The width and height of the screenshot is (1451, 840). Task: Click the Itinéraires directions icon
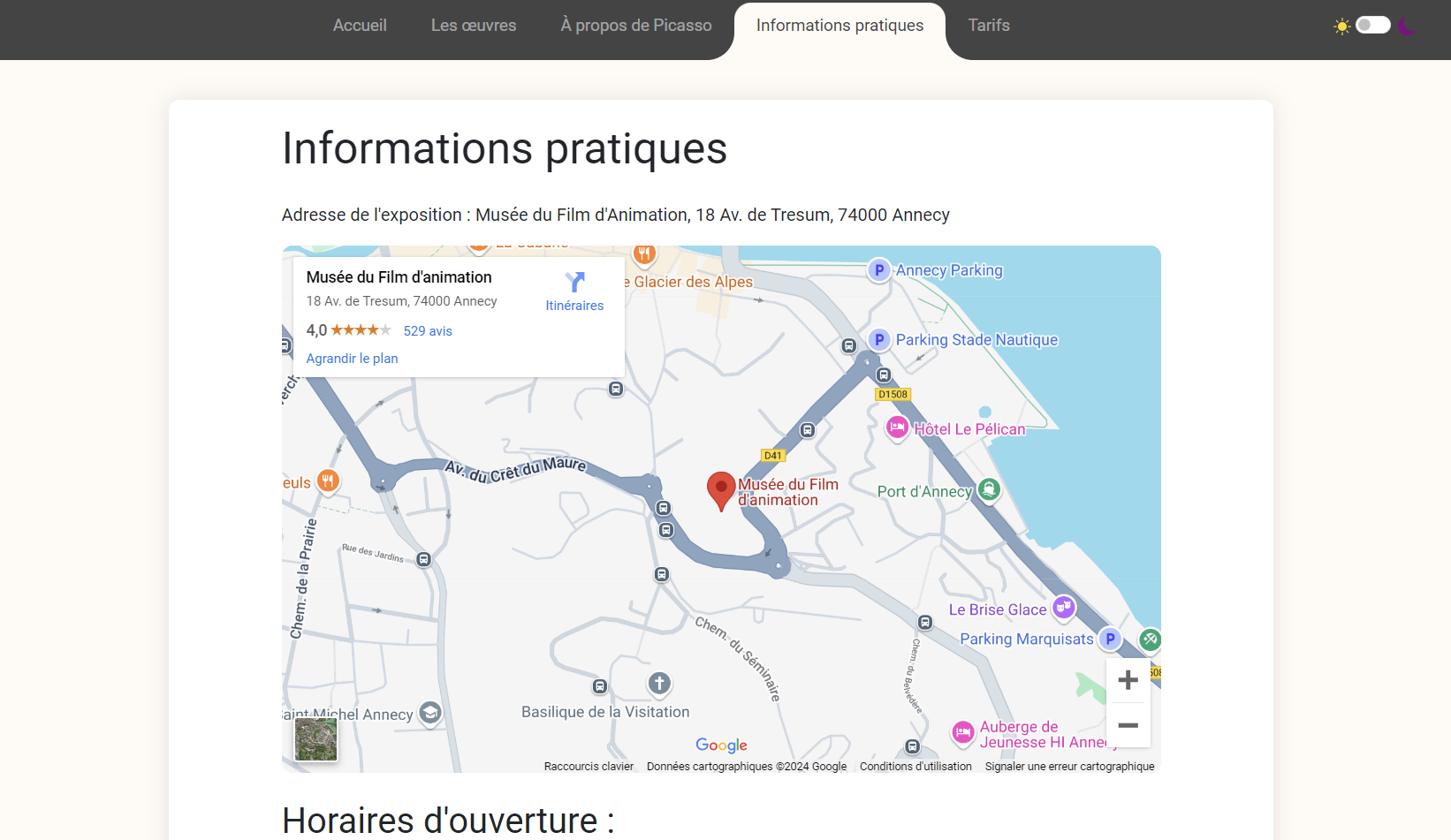[x=574, y=282]
